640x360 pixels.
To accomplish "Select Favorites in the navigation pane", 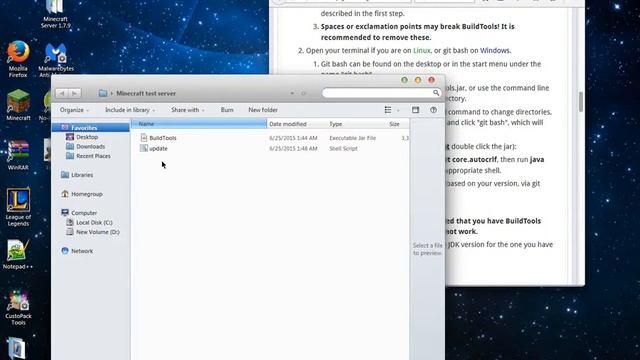I will coord(91,128).
